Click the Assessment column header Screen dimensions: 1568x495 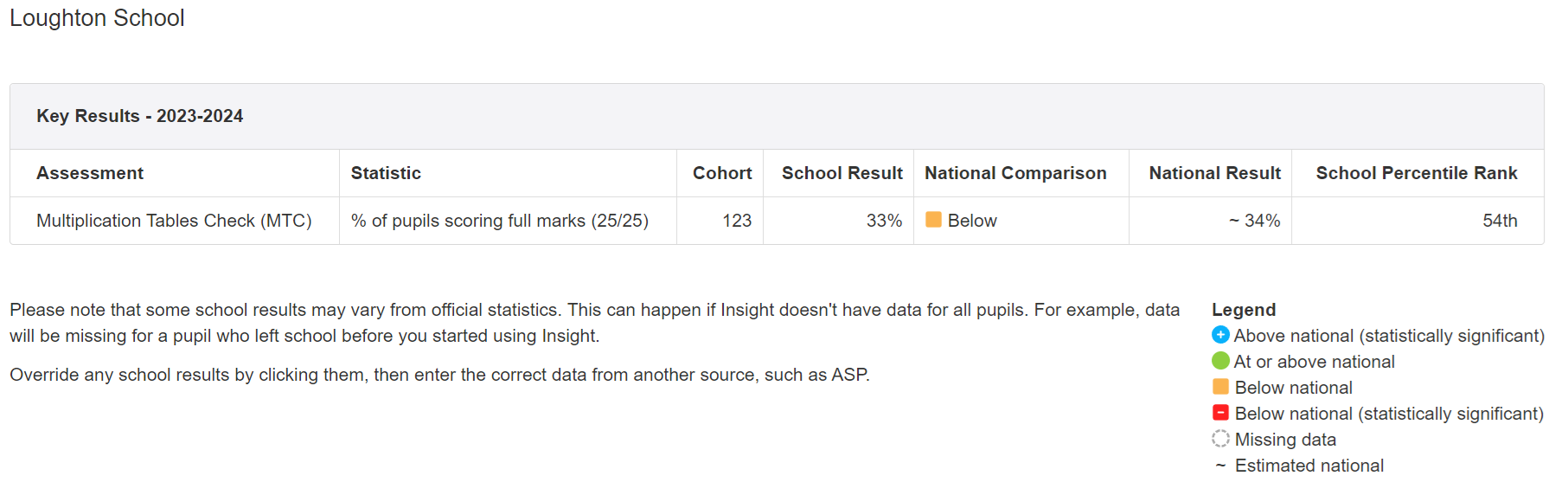click(x=90, y=173)
